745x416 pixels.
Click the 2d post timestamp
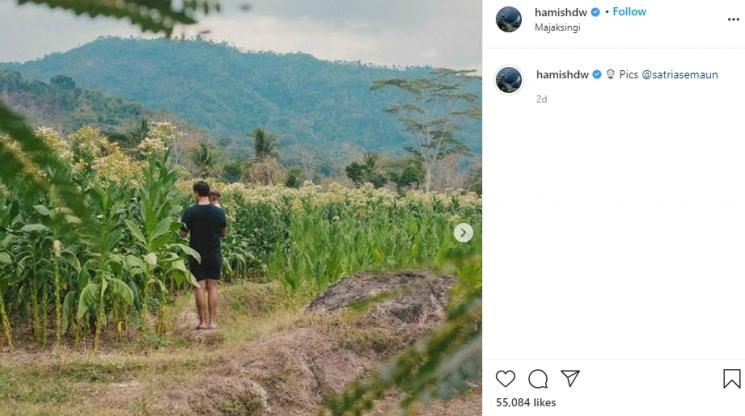[541, 99]
